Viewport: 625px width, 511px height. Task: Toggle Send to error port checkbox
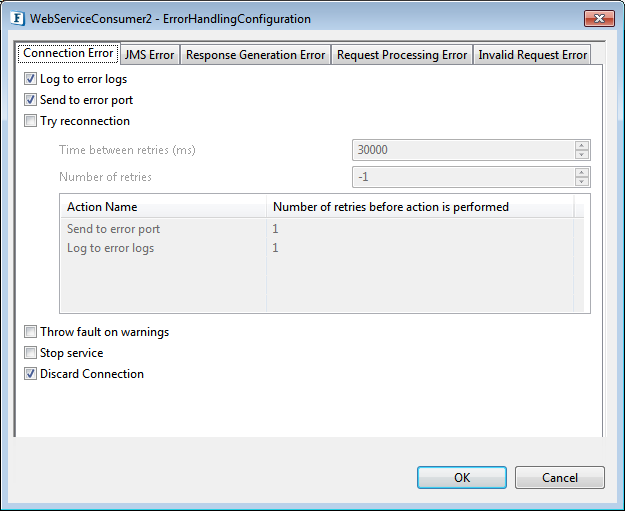coord(30,99)
